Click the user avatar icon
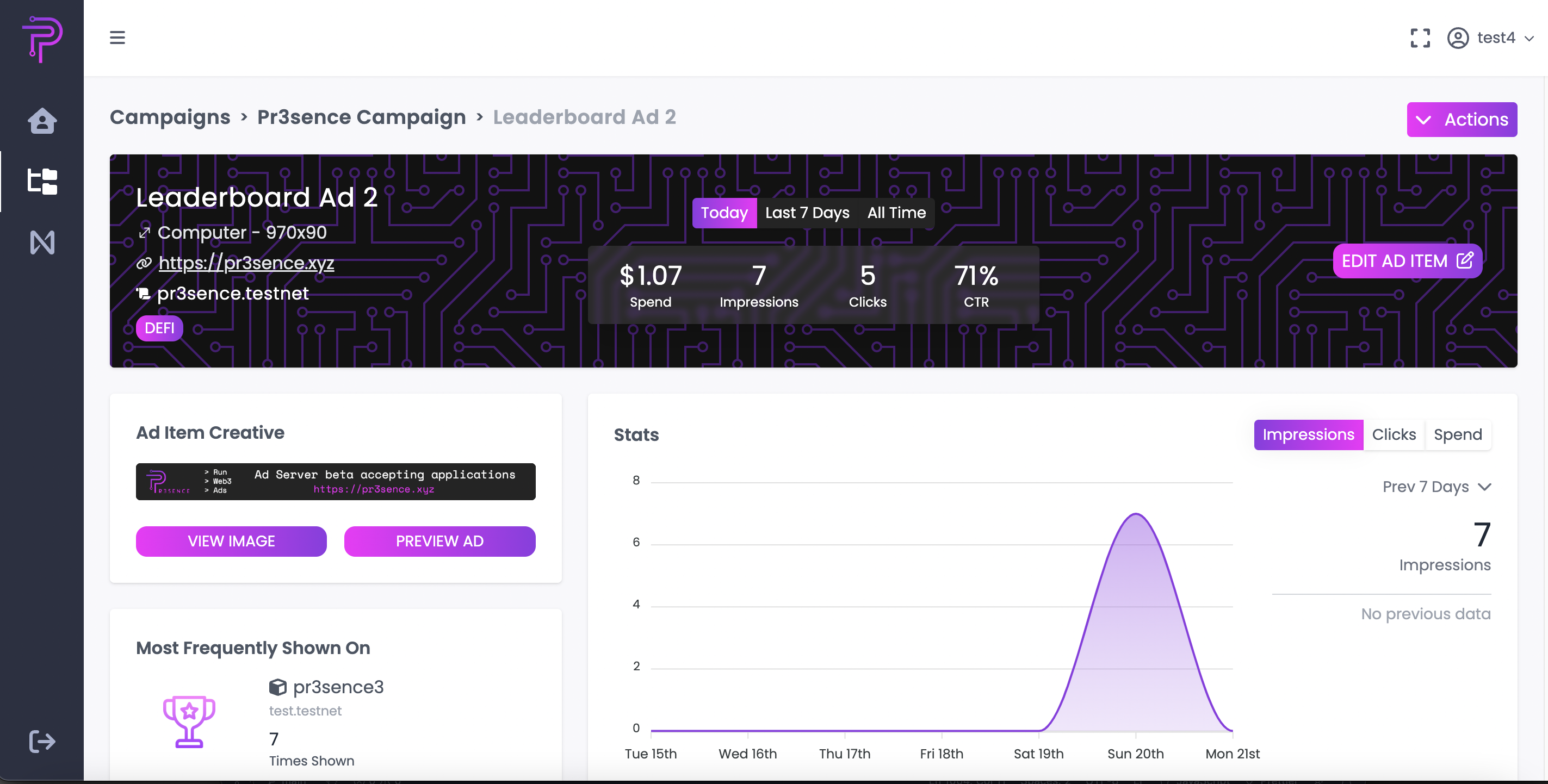Screen dimensions: 1548x784 (x=1457, y=38)
